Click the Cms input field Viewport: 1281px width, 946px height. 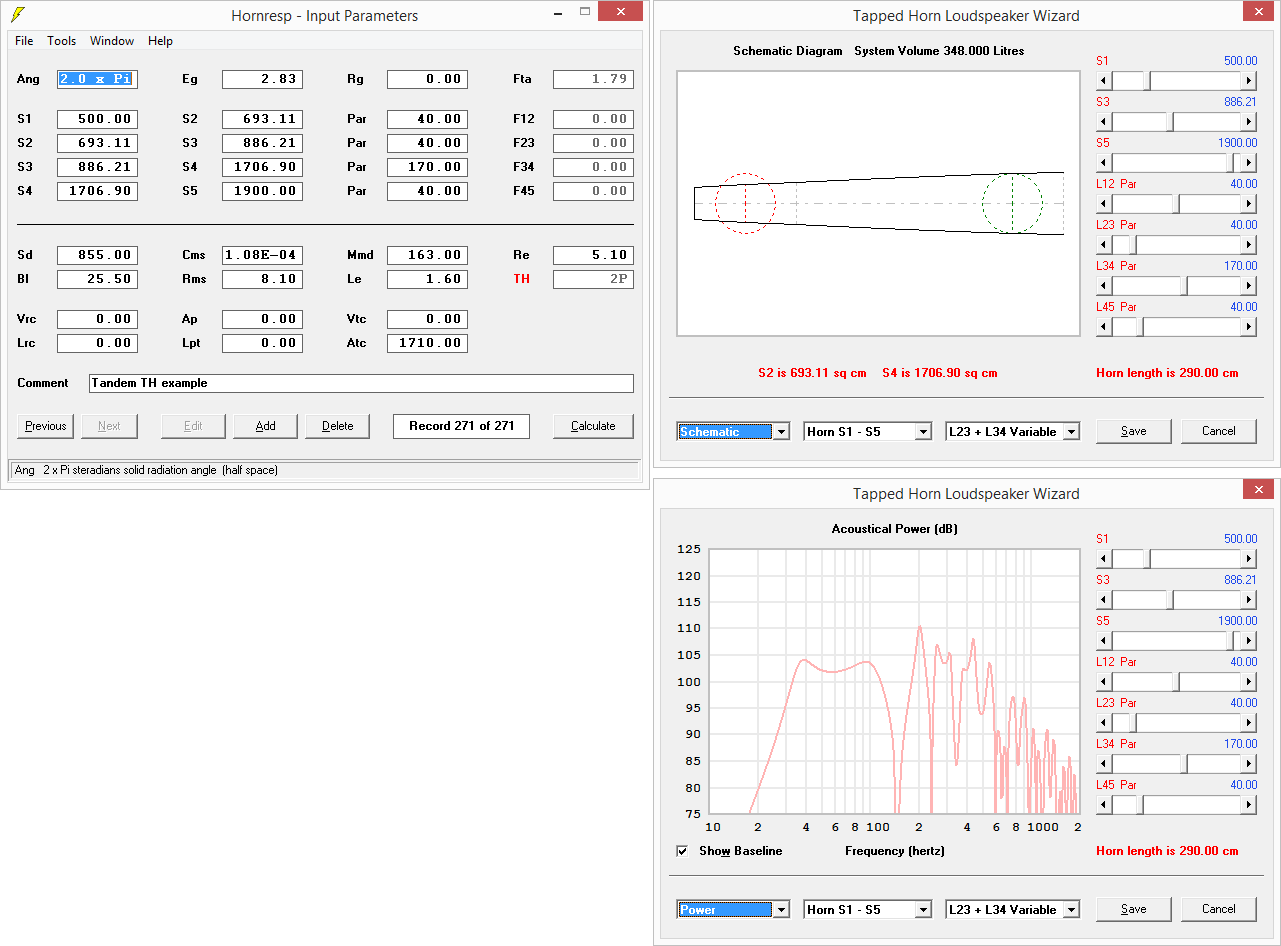click(x=262, y=255)
